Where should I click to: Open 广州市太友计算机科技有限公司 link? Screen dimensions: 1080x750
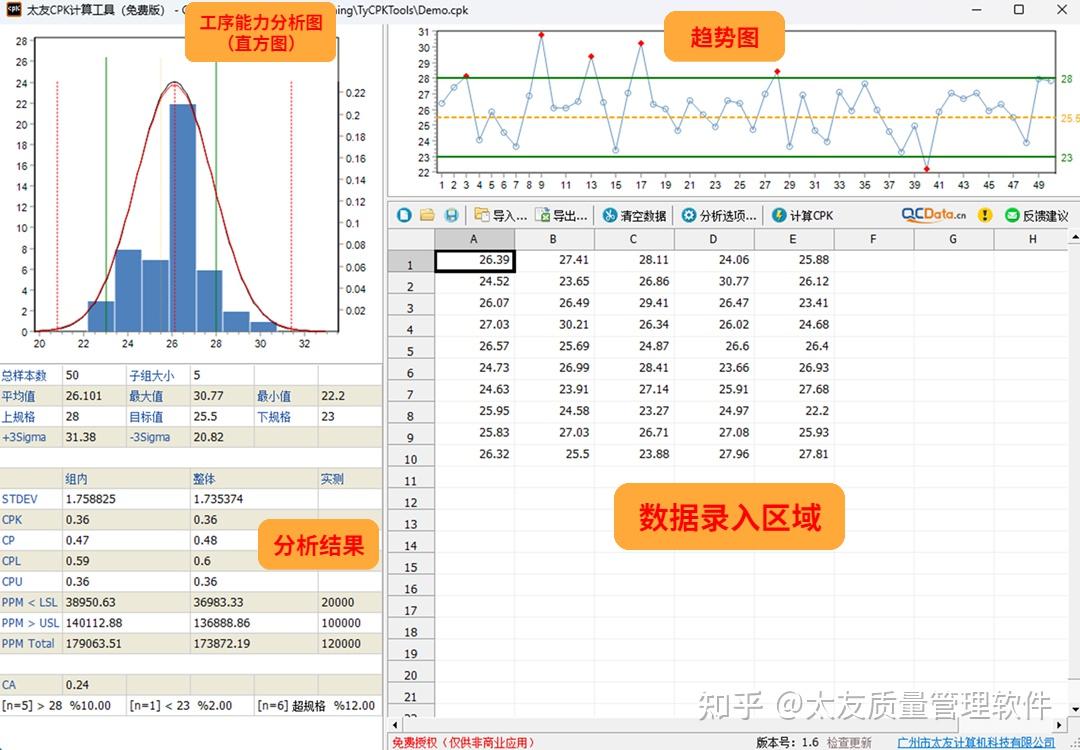tap(976, 742)
